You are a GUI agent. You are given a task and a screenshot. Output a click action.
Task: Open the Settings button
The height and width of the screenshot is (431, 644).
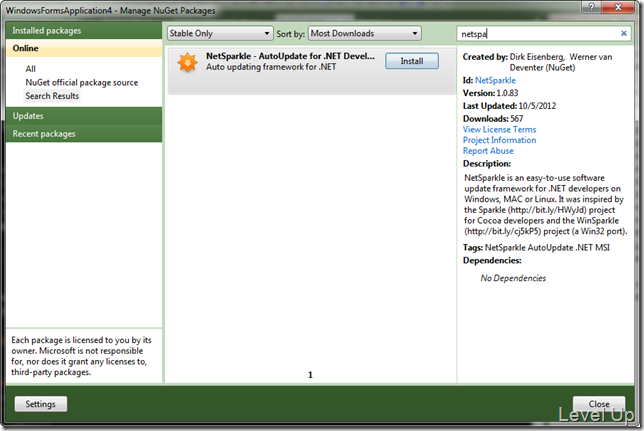40,404
